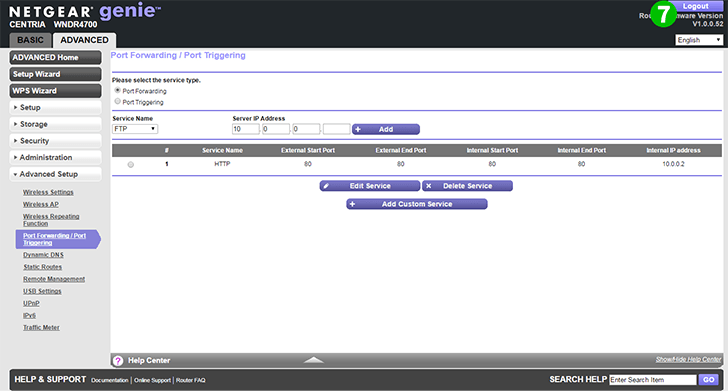The image size is (728, 391).
Task: Open Port Forwarding / Port Triggering link
Action: 54,239
